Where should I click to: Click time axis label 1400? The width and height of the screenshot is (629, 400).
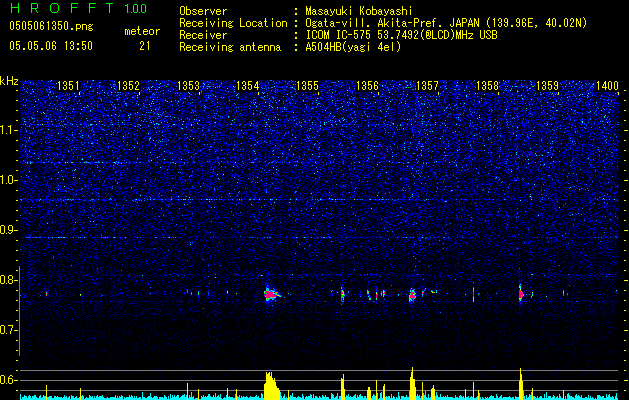[607, 85]
